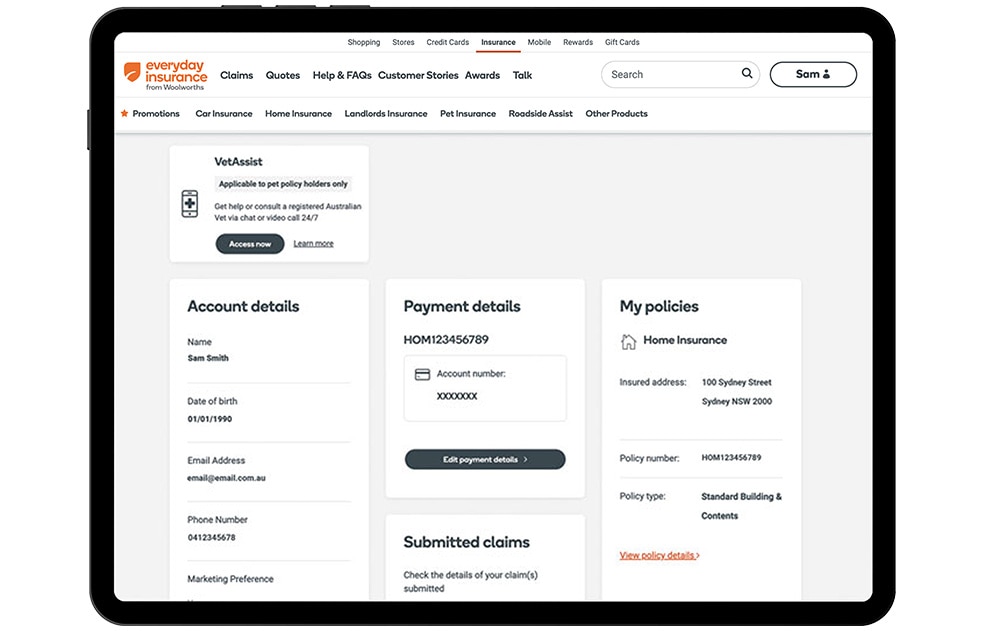Select the phone number 0412345678

(x=212, y=537)
